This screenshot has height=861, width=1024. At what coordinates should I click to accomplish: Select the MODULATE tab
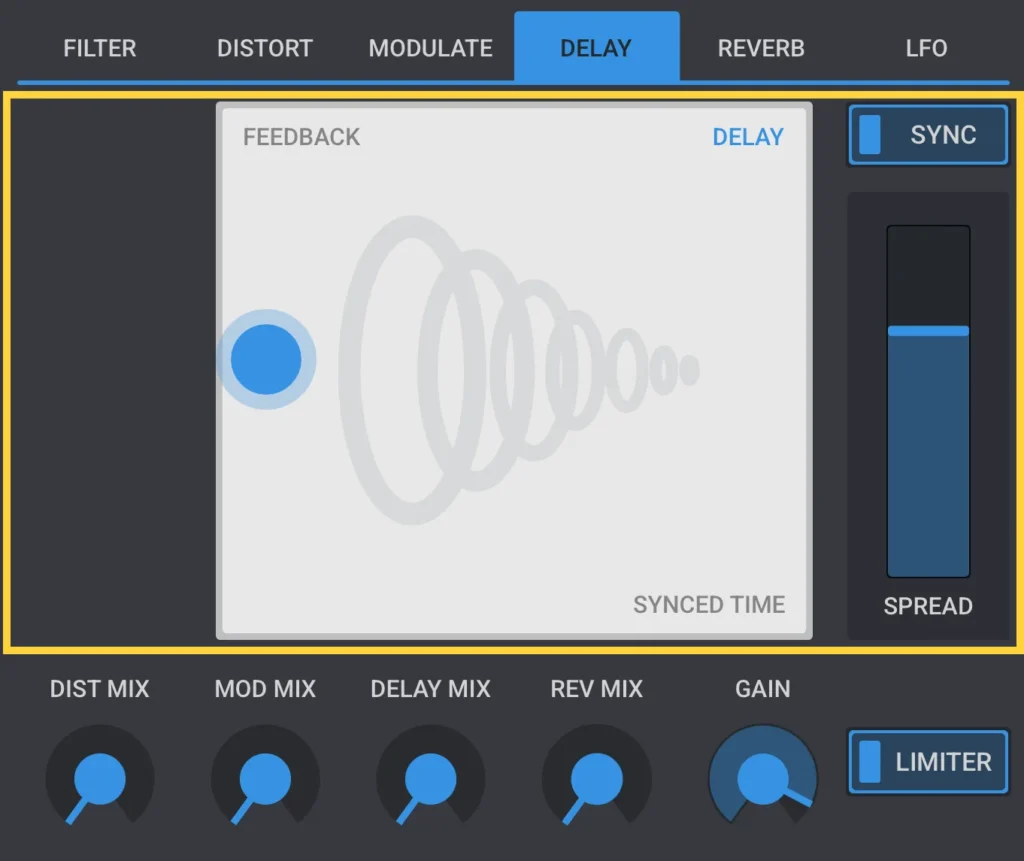click(430, 48)
